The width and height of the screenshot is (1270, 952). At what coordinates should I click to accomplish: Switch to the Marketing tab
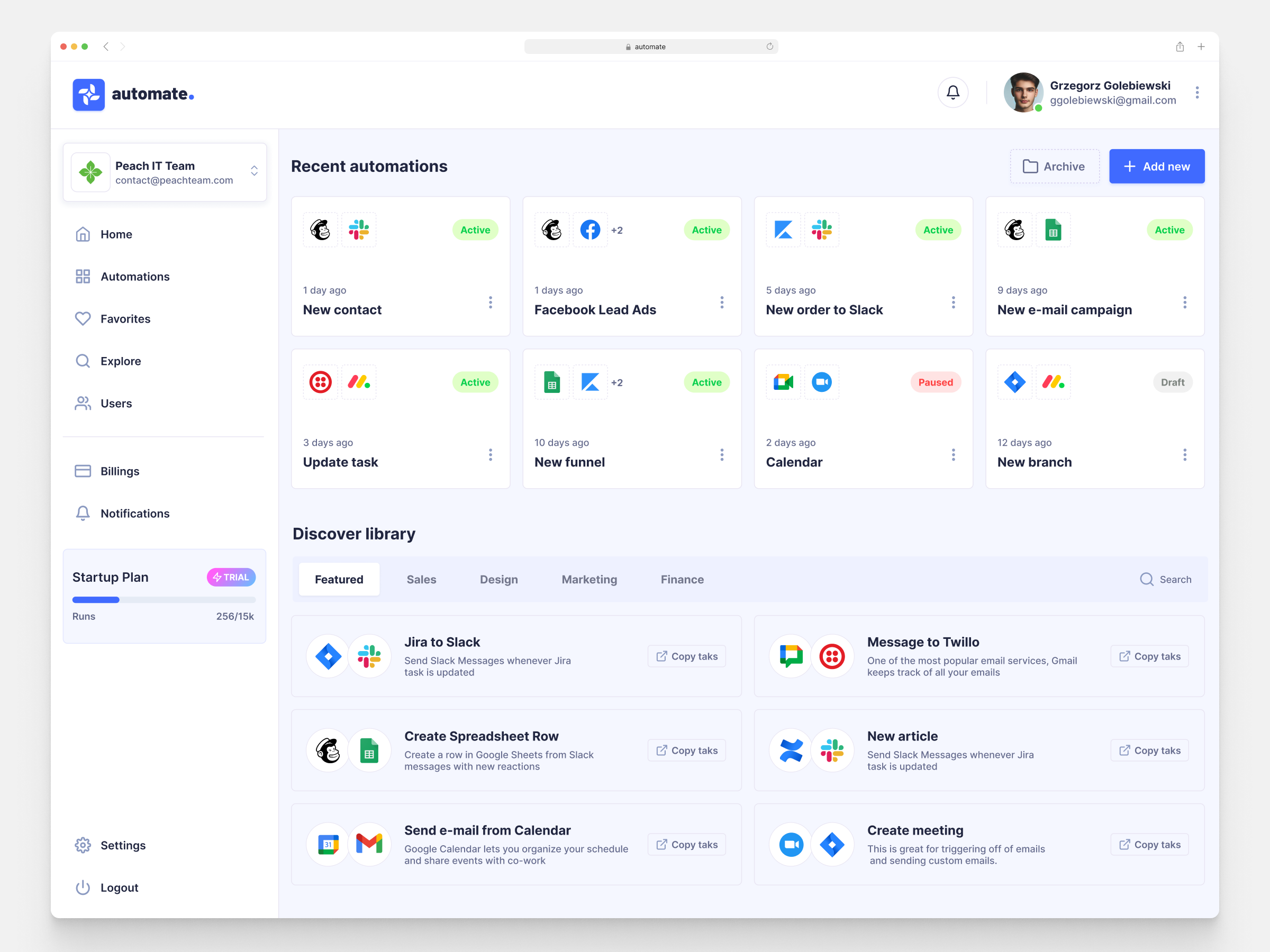point(589,579)
